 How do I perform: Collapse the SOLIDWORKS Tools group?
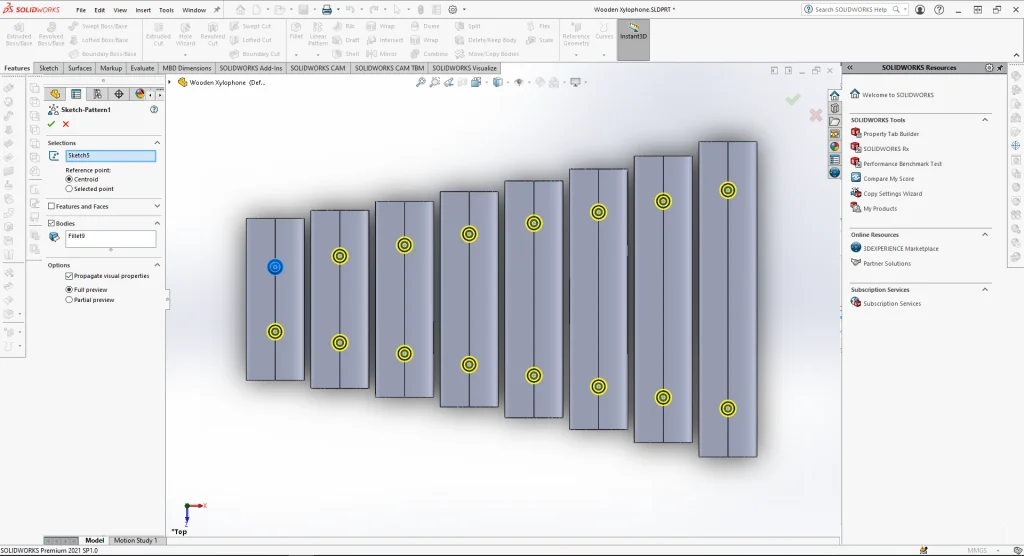tap(985, 119)
